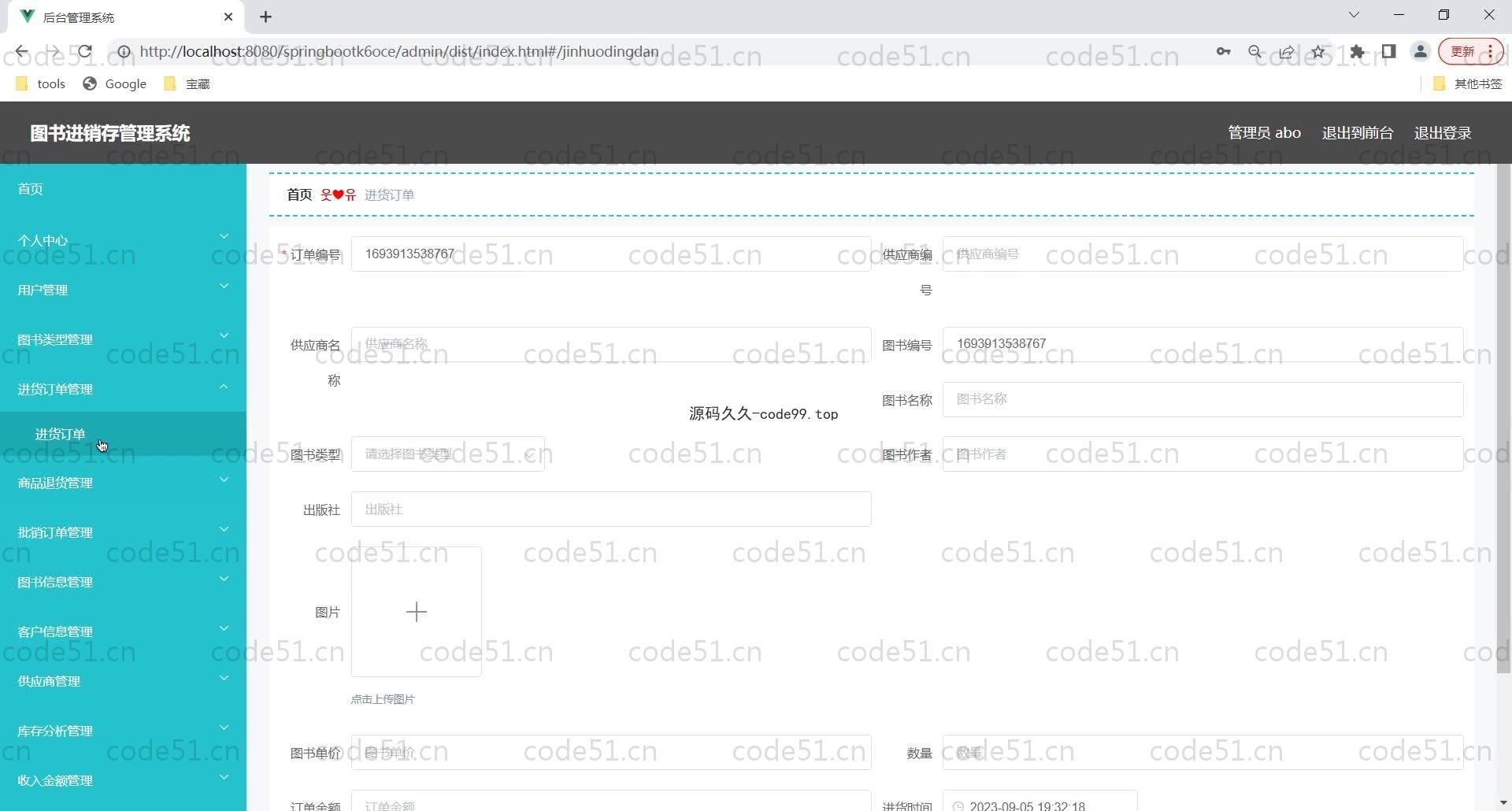Select the 进货订单 submenu item
Screen dimensions: 1512x811
click(123, 434)
